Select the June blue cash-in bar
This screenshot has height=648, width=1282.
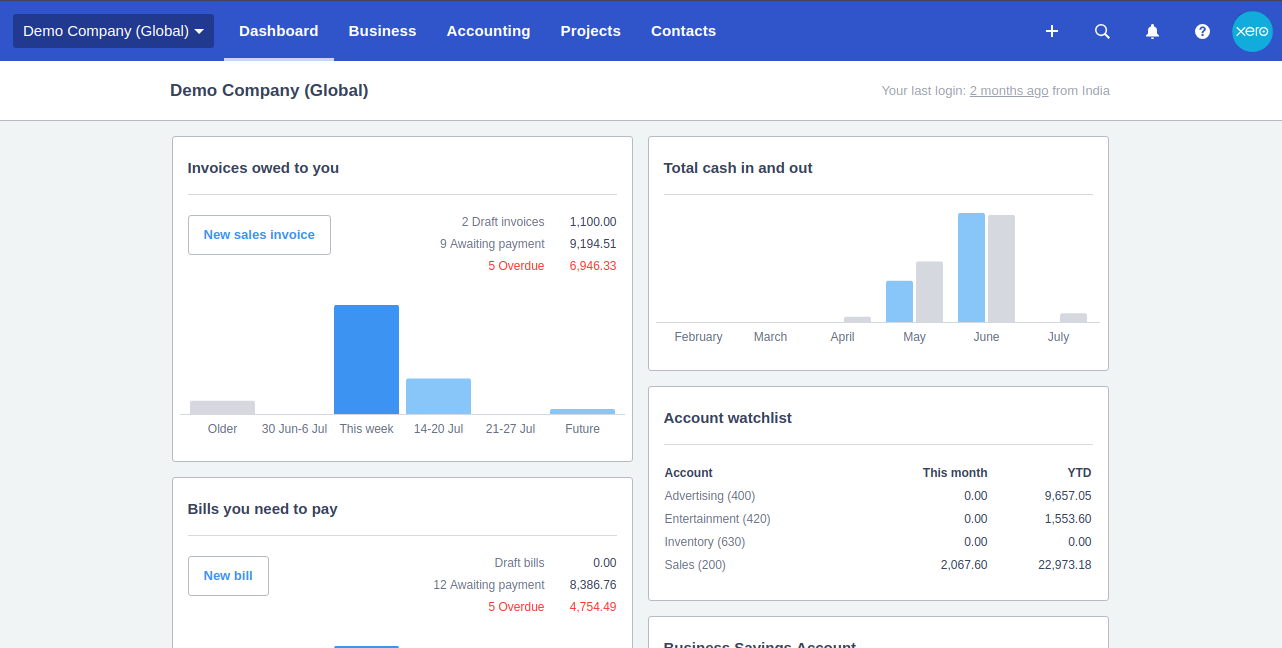coord(971,267)
